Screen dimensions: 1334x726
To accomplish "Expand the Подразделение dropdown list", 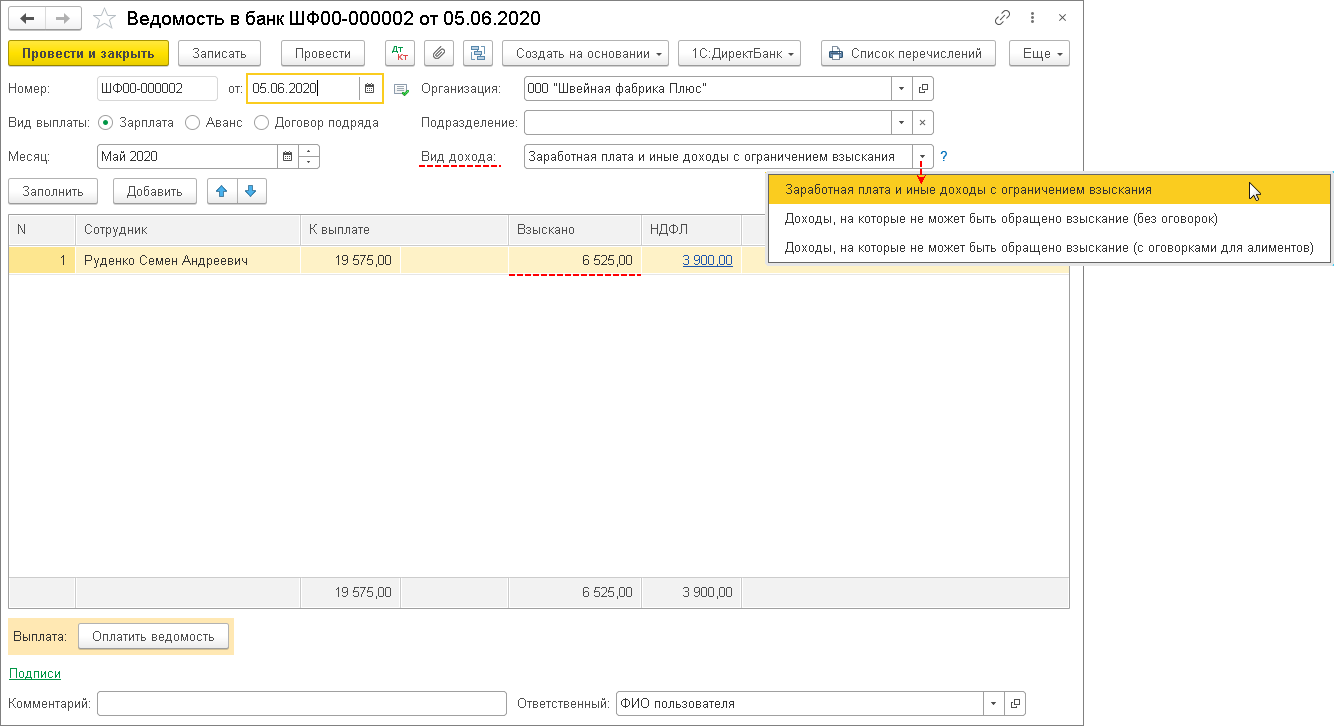I will tap(902, 123).
